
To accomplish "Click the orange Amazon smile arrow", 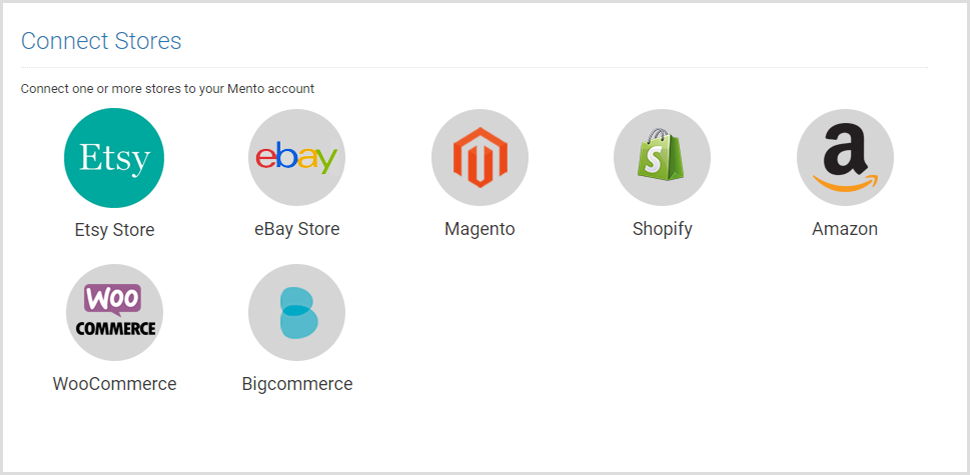I will (845, 182).
